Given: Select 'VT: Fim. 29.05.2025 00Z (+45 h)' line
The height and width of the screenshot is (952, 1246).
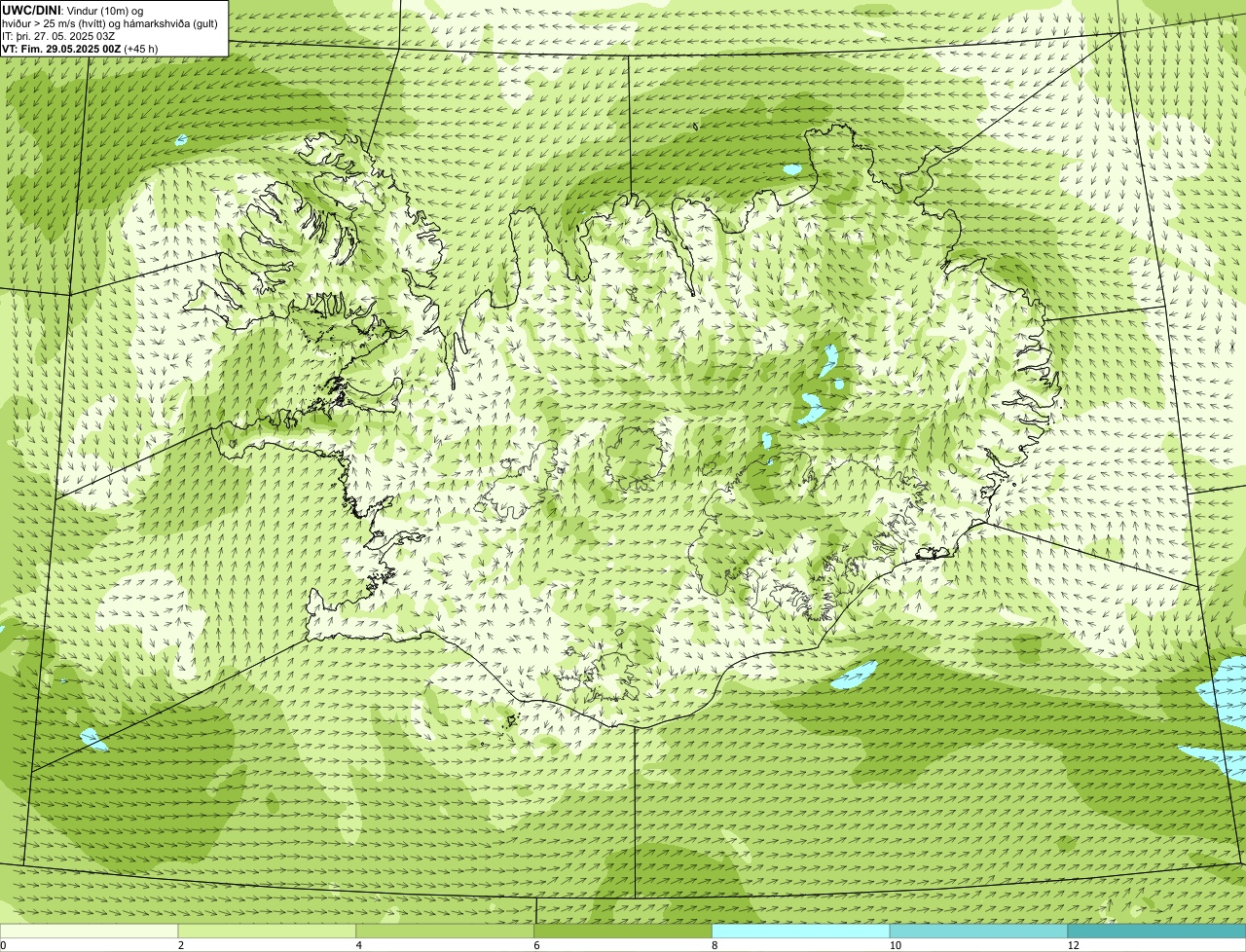Looking at the screenshot, I should point(80,48).
